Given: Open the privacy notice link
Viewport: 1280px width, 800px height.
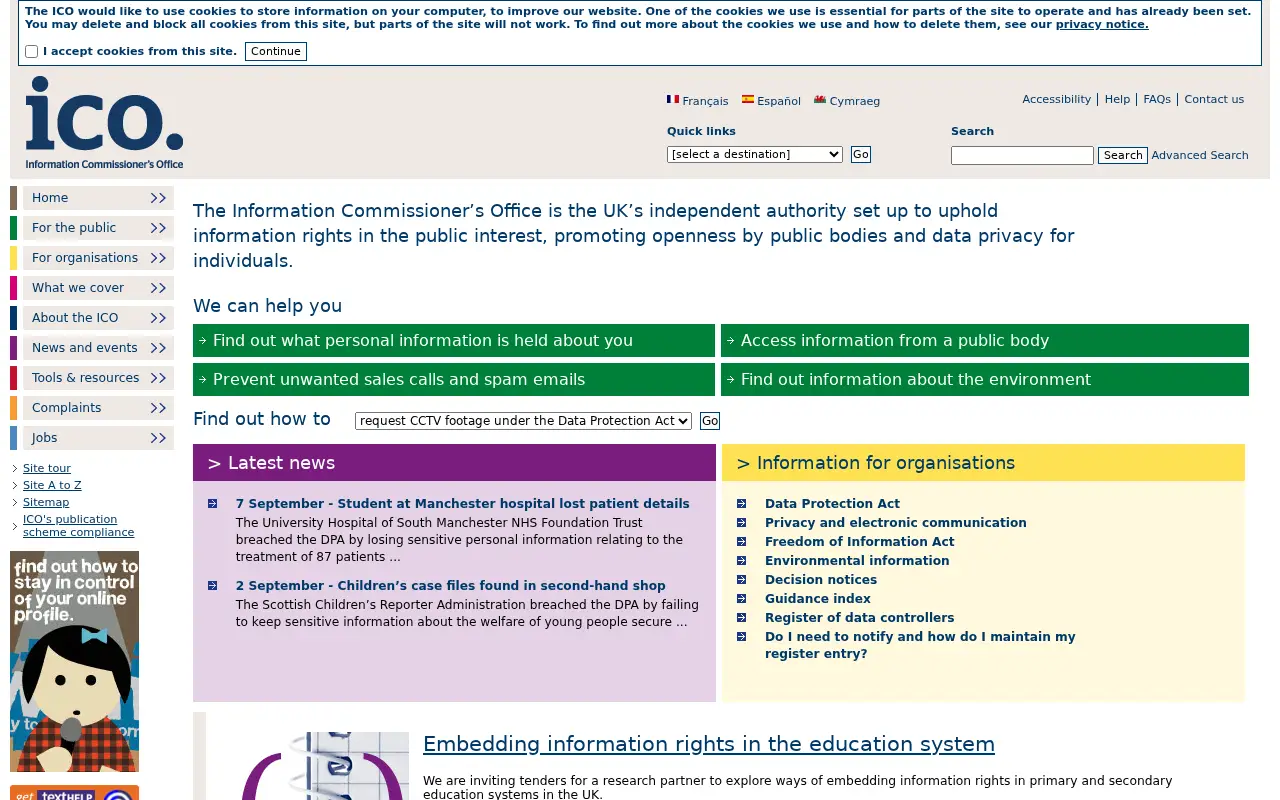Looking at the screenshot, I should pyautogui.click(x=1102, y=24).
